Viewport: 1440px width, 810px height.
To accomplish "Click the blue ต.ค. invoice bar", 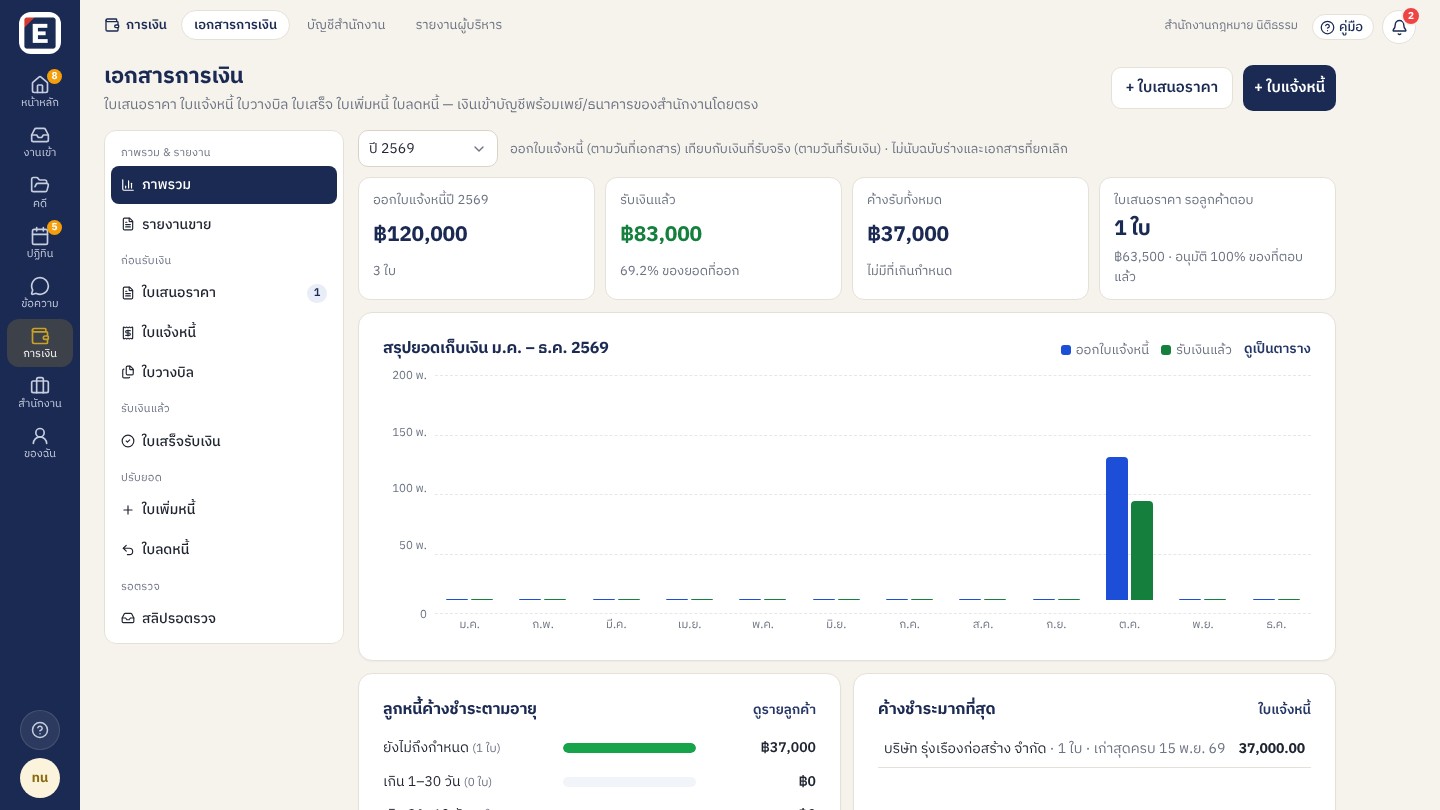I will (x=1117, y=528).
